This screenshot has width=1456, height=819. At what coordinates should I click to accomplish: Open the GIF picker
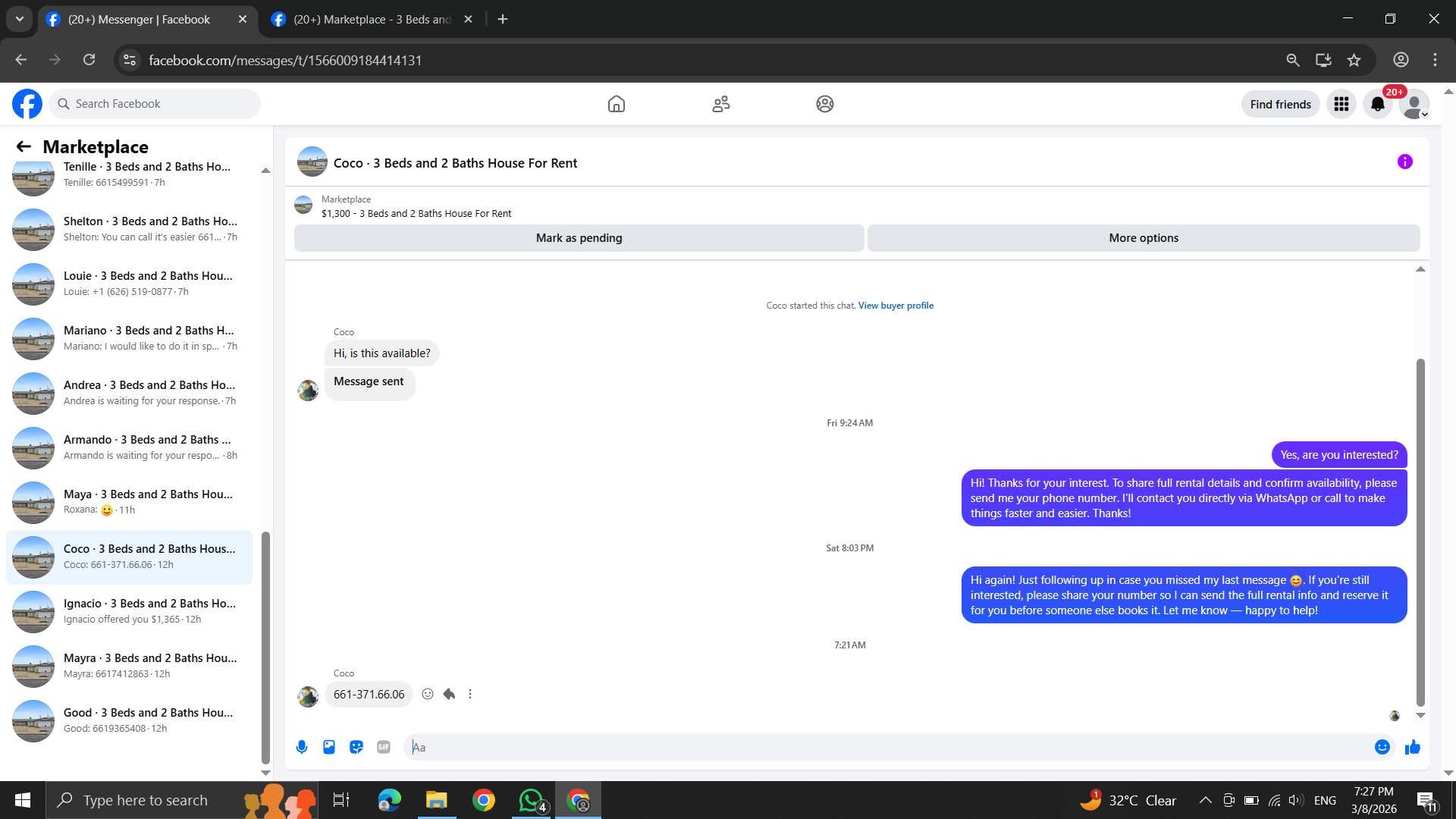(x=384, y=747)
